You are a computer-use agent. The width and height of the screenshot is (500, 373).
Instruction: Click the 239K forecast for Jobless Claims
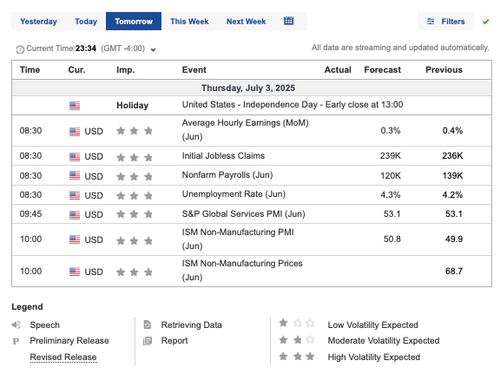pos(390,156)
